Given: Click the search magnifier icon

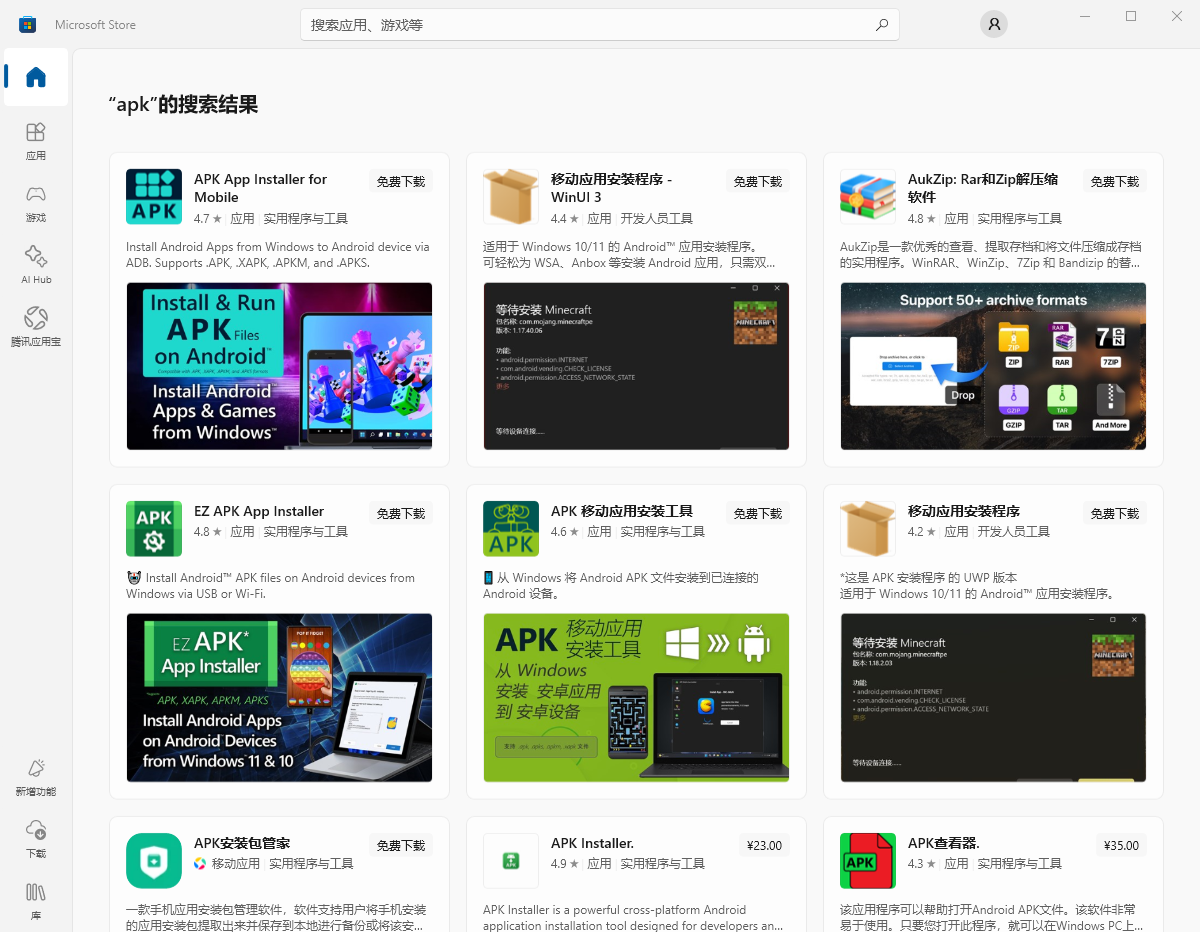Looking at the screenshot, I should [x=881, y=25].
